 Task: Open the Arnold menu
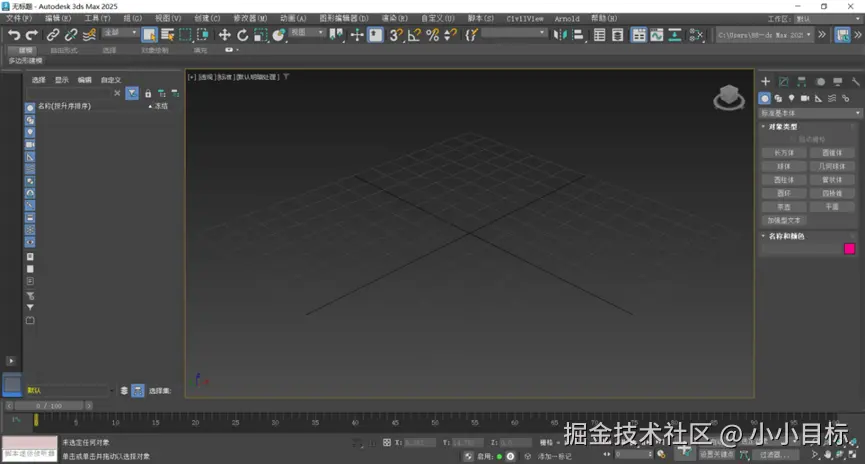coord(567,19)
